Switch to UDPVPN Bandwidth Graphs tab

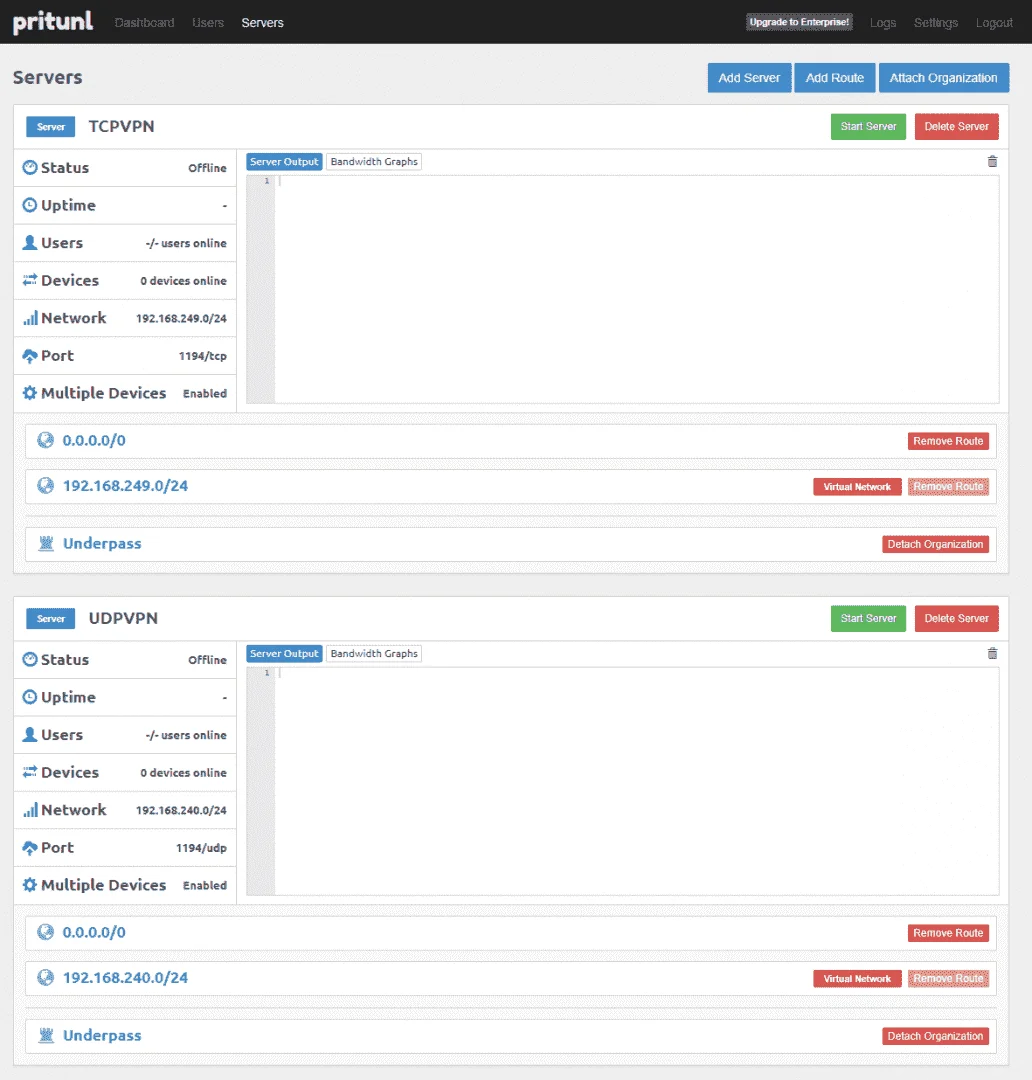[x=373, y=654]
